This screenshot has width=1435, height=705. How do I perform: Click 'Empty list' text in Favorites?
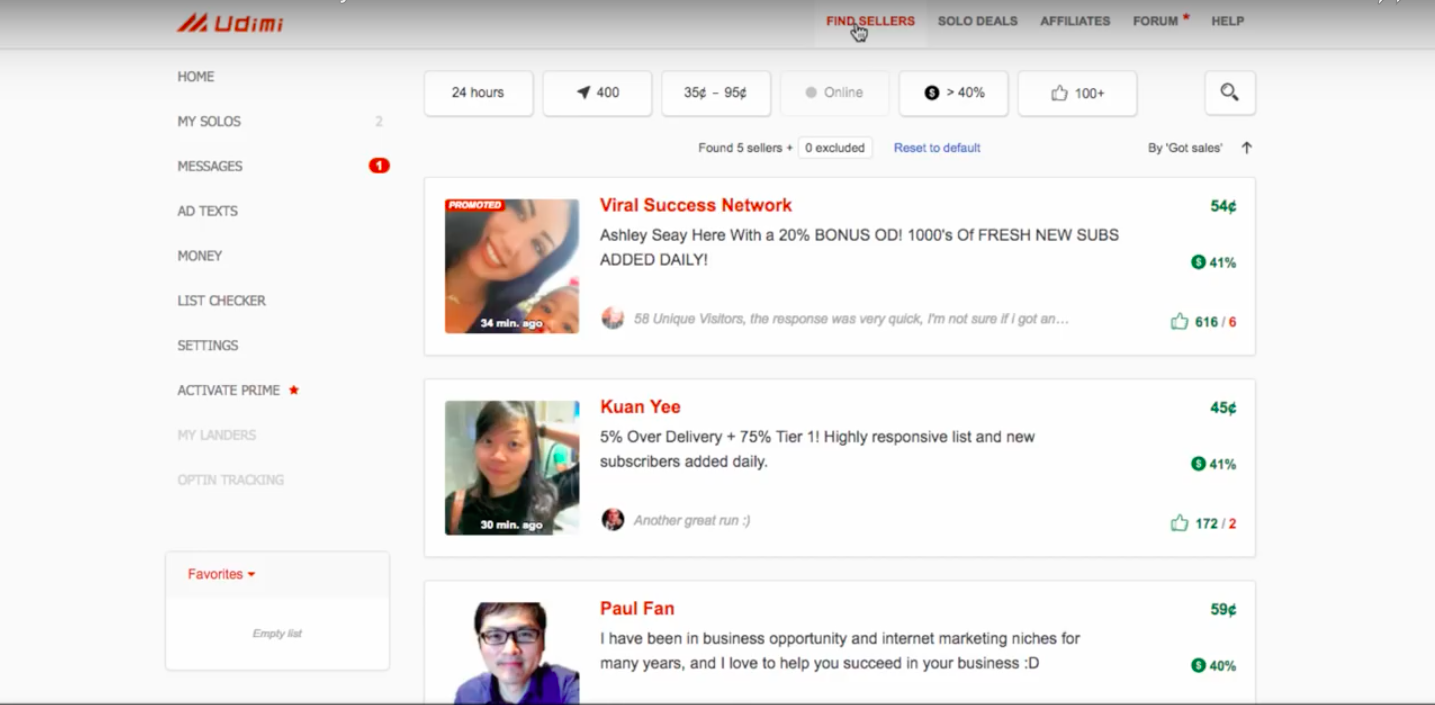[277, 634]
